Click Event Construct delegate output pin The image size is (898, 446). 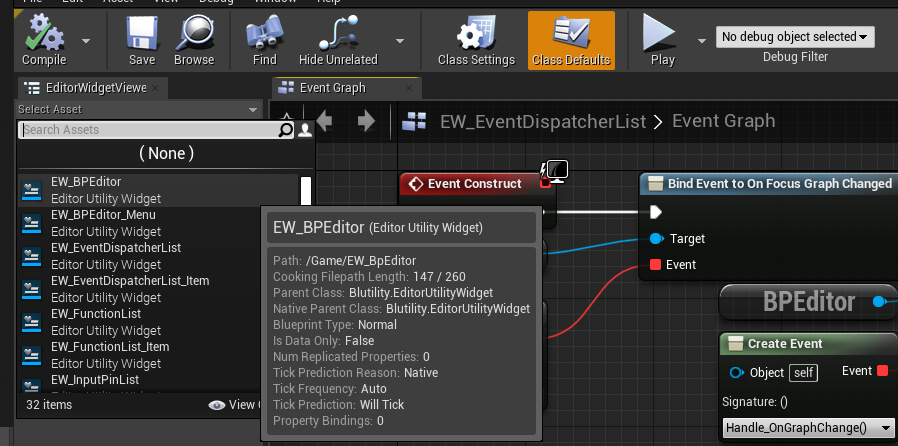(545, 183)
